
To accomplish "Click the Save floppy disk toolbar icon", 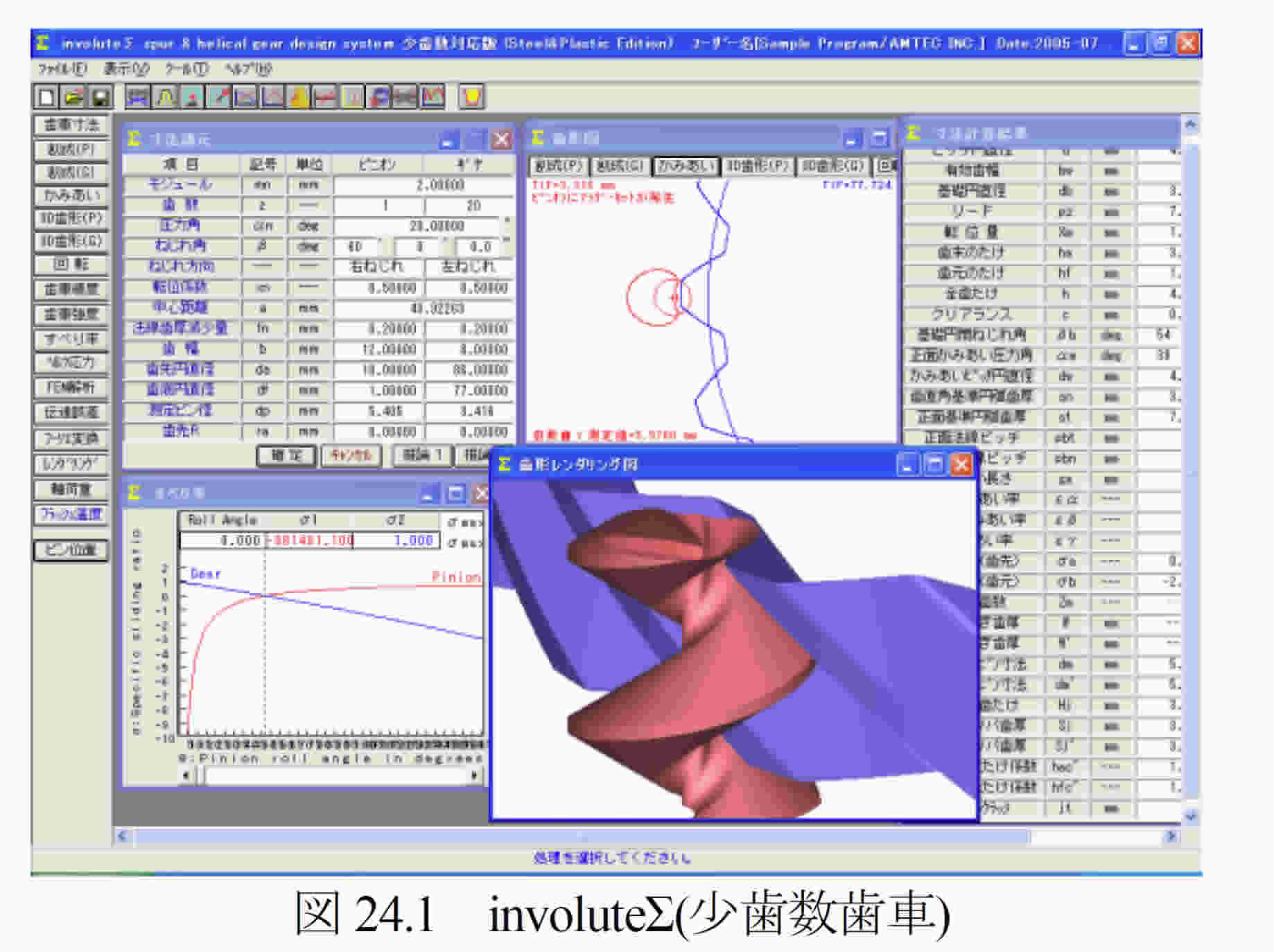I will coord(100,96).
